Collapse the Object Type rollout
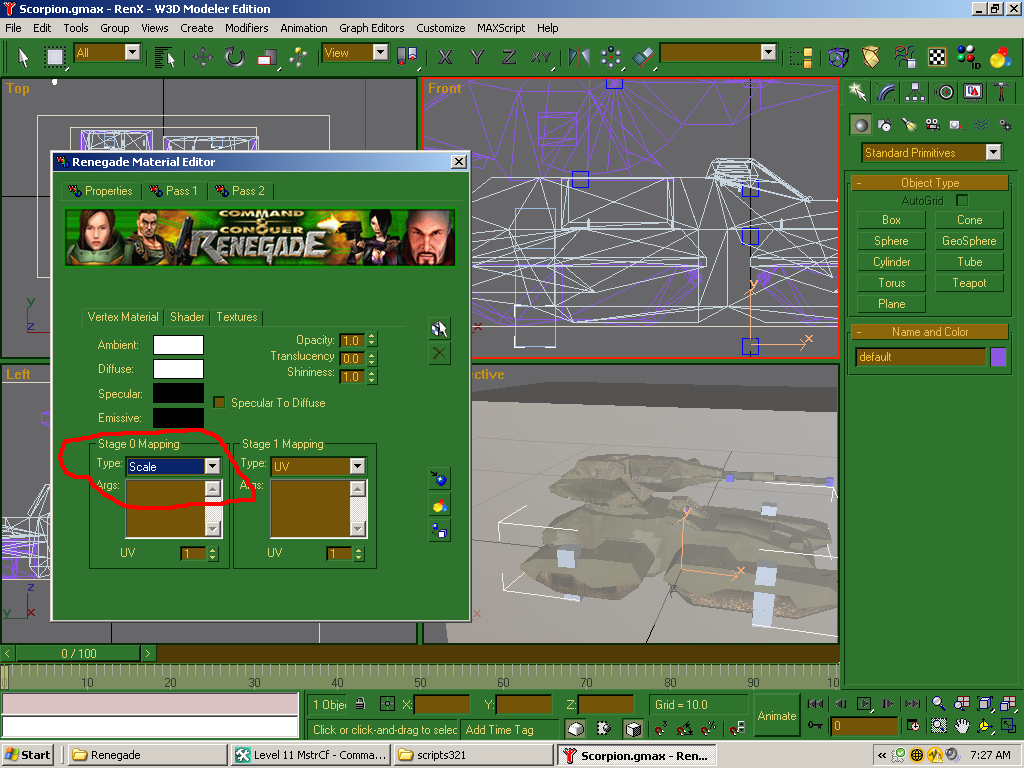 click(930, 183)
